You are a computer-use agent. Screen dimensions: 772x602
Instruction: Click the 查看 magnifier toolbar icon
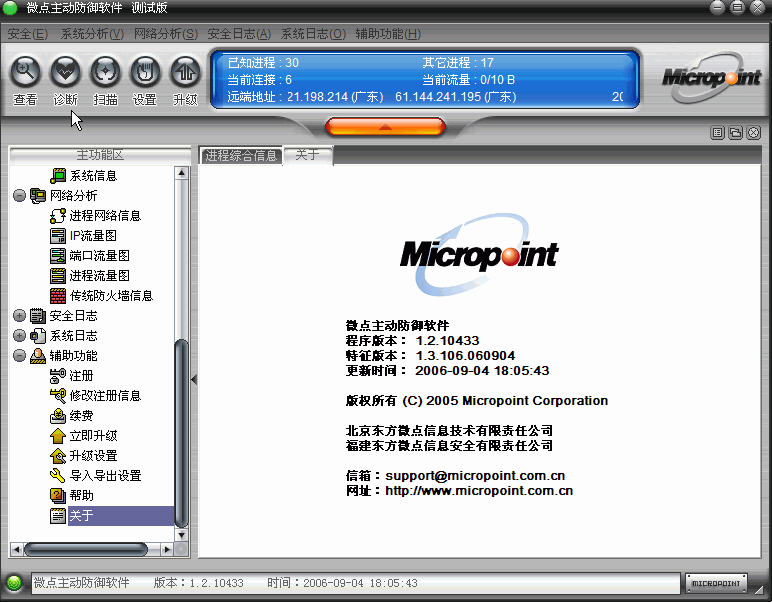click(x=26, y=72)
